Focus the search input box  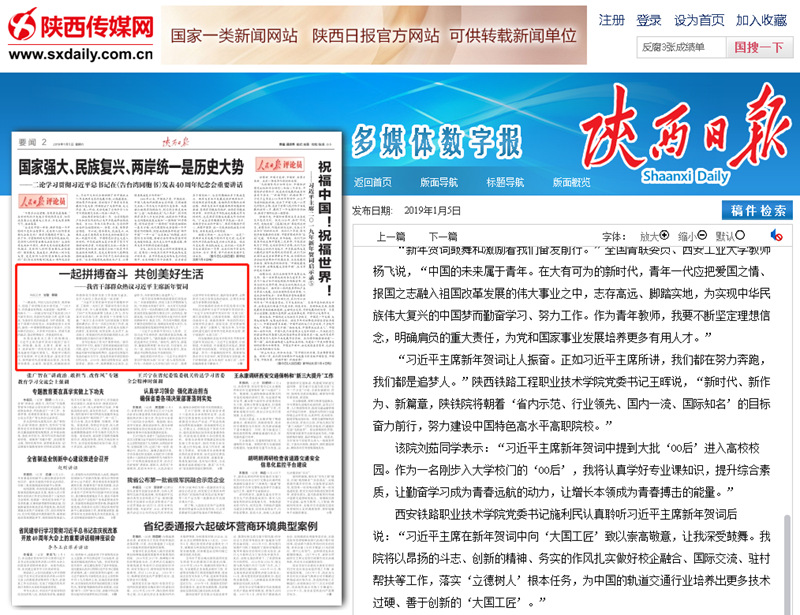click(681, 47)
